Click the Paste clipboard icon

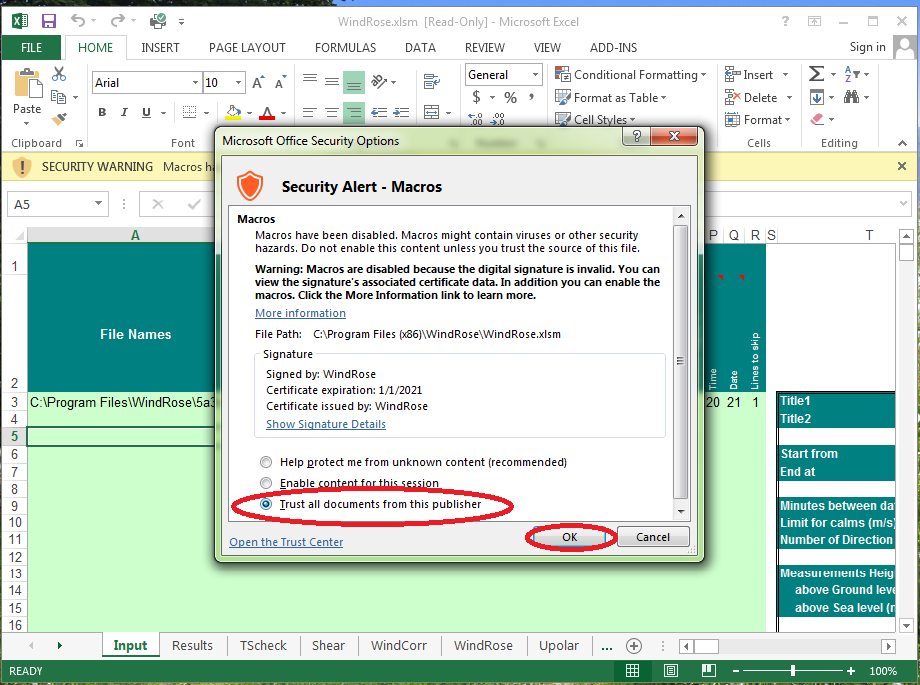[27, 83]
